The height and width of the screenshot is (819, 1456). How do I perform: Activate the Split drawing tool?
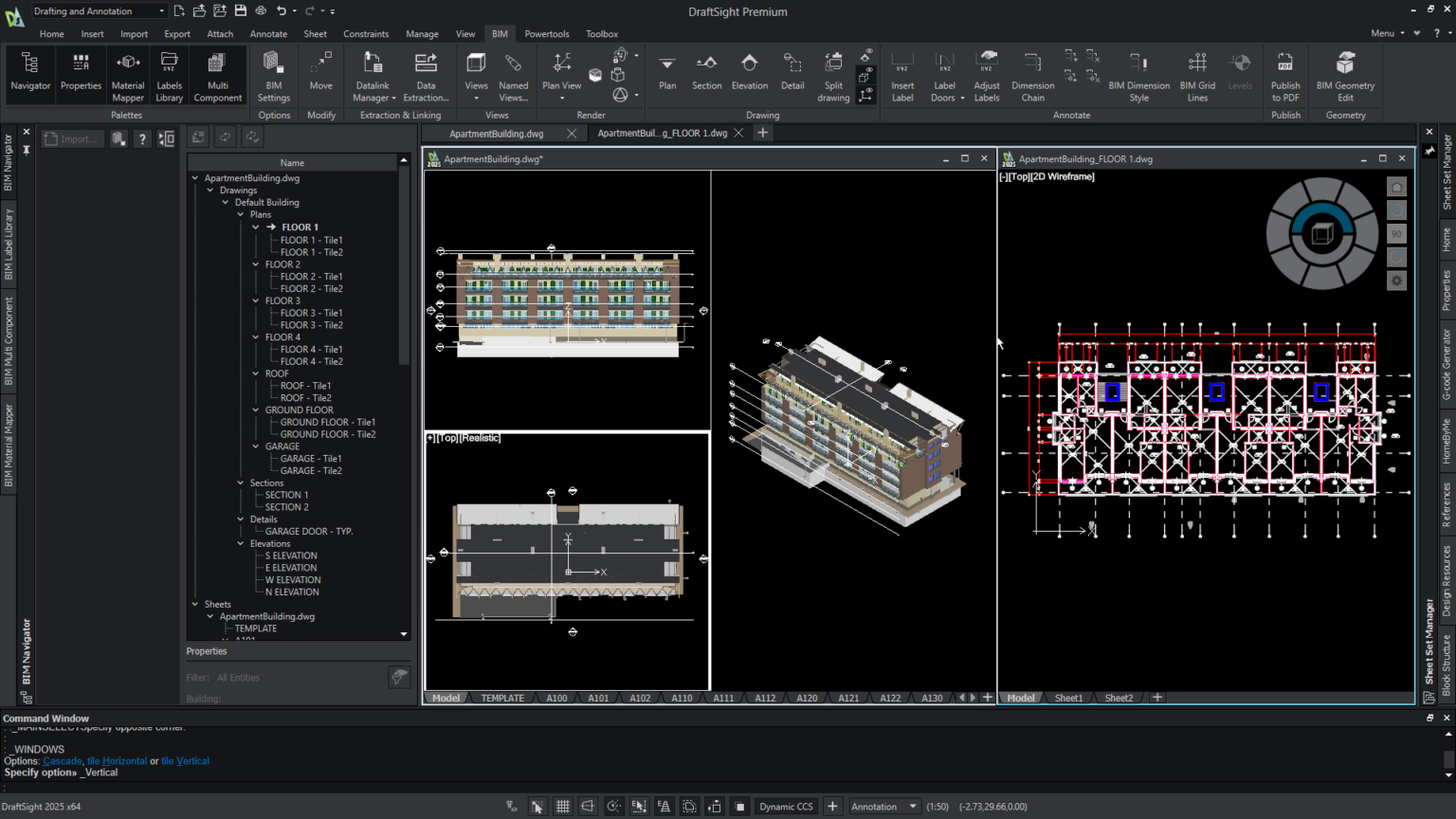coord(832,74)
